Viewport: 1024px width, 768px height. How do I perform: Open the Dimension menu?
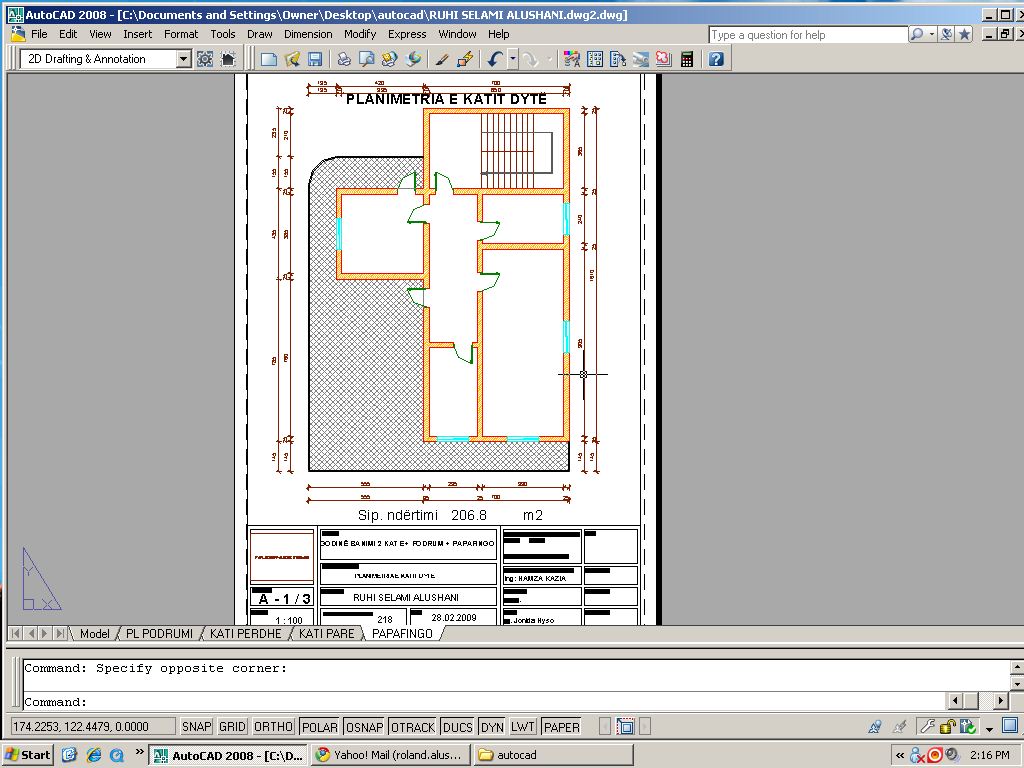click(x=307, y=34)
